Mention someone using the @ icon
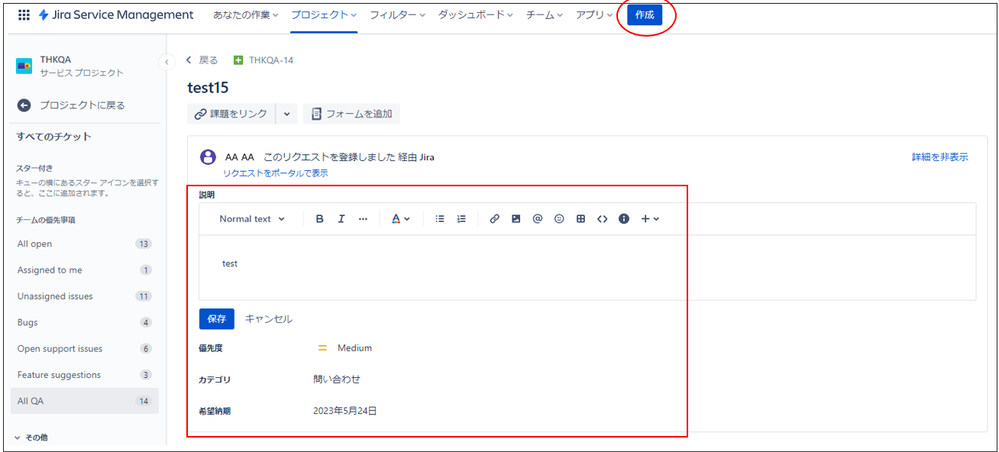 click(537, 219)
